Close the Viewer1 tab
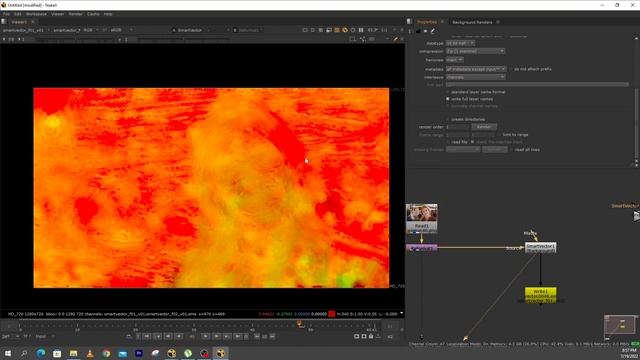Screen dimensions: 640x360 click(x=33, y=22)
